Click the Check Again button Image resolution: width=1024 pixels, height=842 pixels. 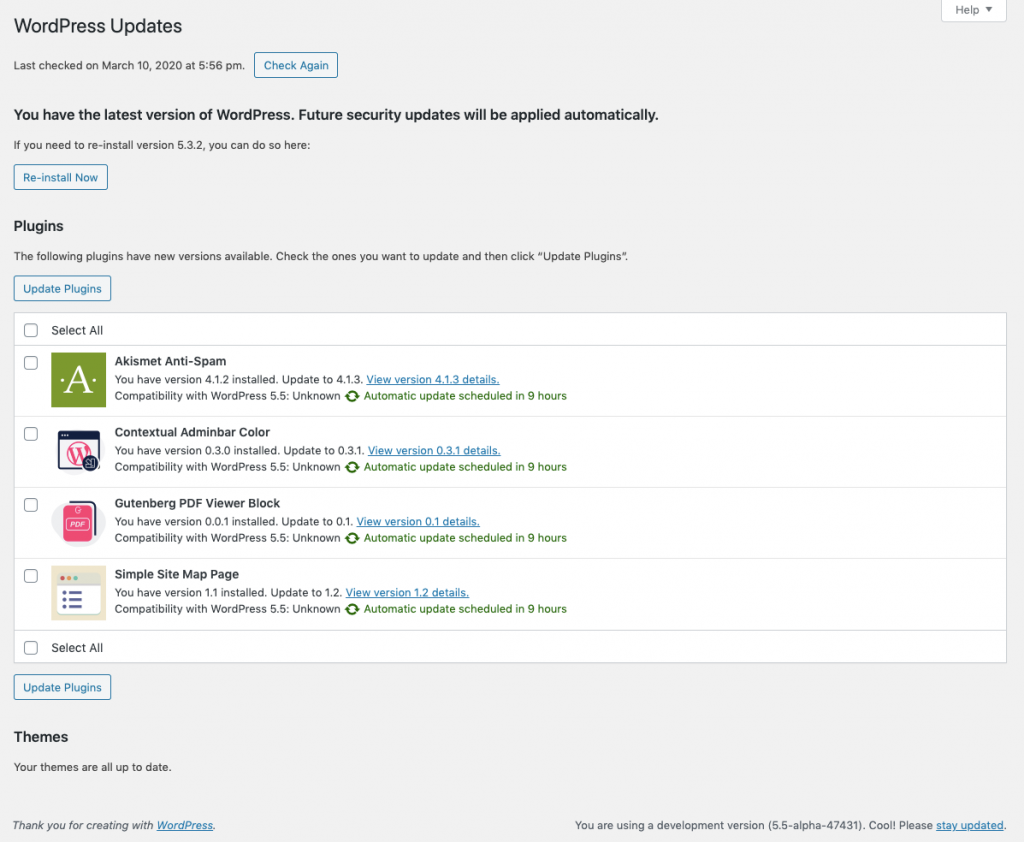click(x=296, y=65)
